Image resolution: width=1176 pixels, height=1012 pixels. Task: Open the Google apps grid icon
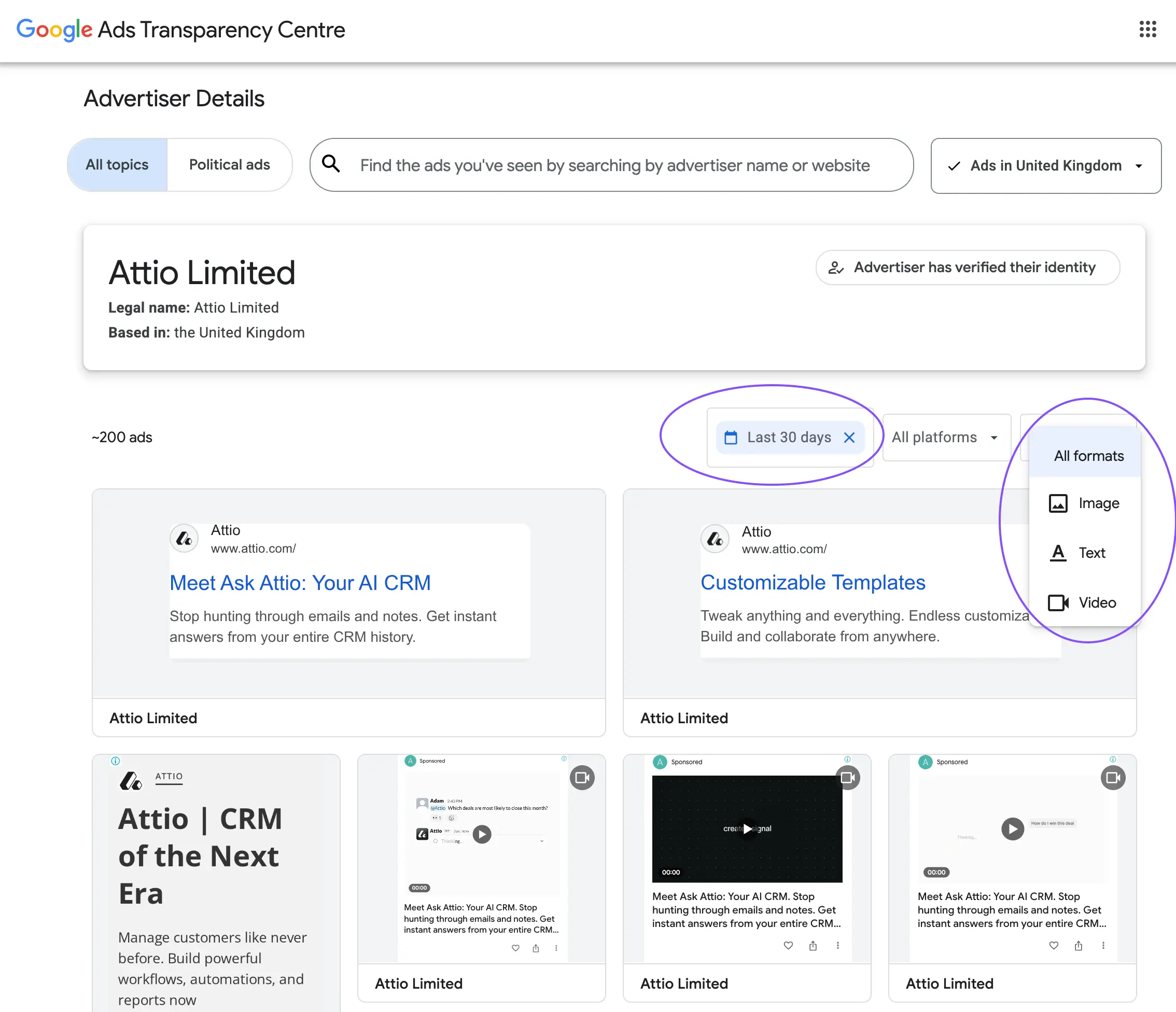coord(1147,30)
